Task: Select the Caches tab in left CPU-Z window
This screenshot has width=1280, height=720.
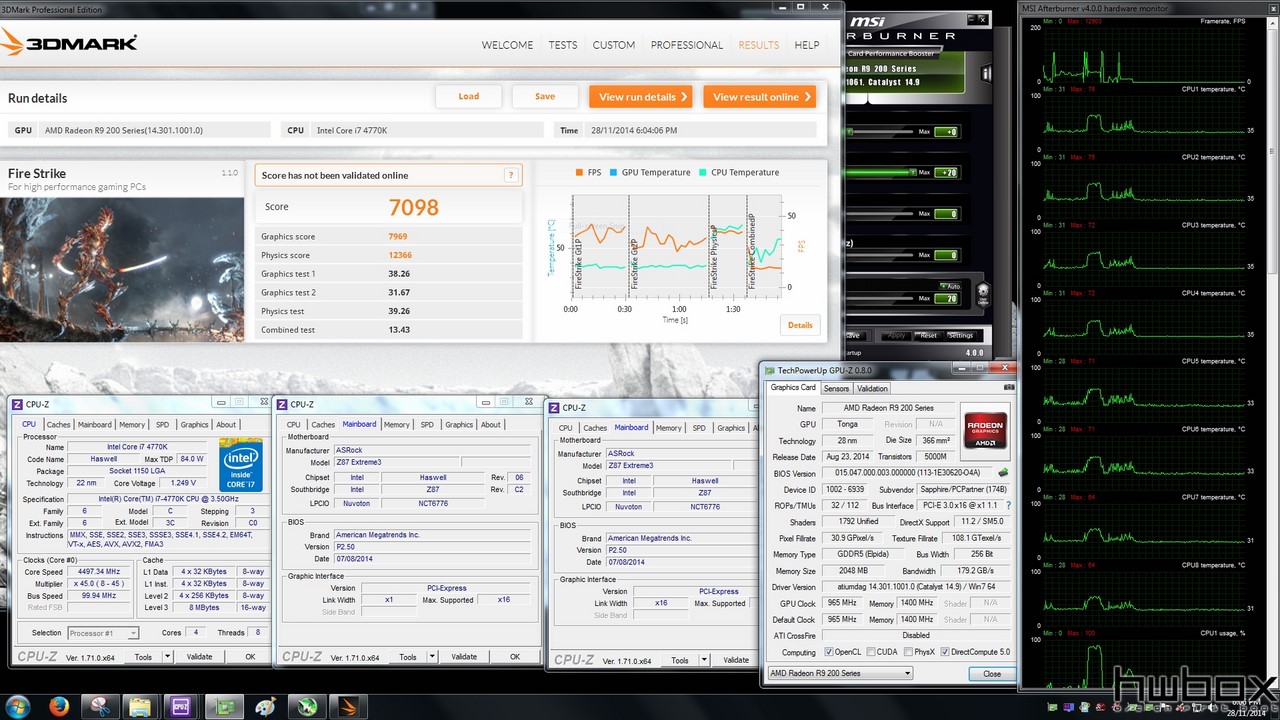Action: (x=59, y=424)
